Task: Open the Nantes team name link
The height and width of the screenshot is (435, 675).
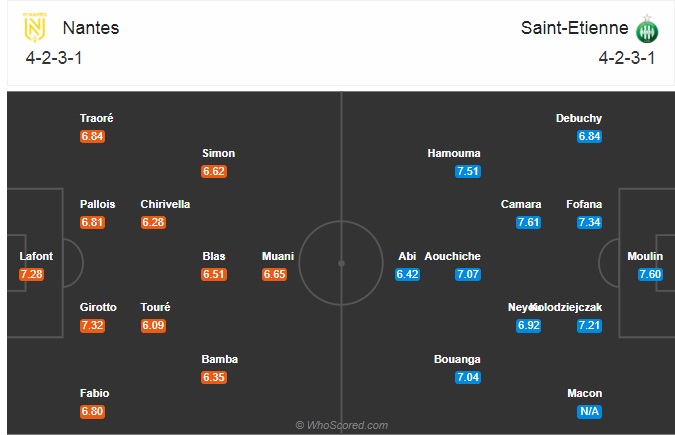Action: 91,28
